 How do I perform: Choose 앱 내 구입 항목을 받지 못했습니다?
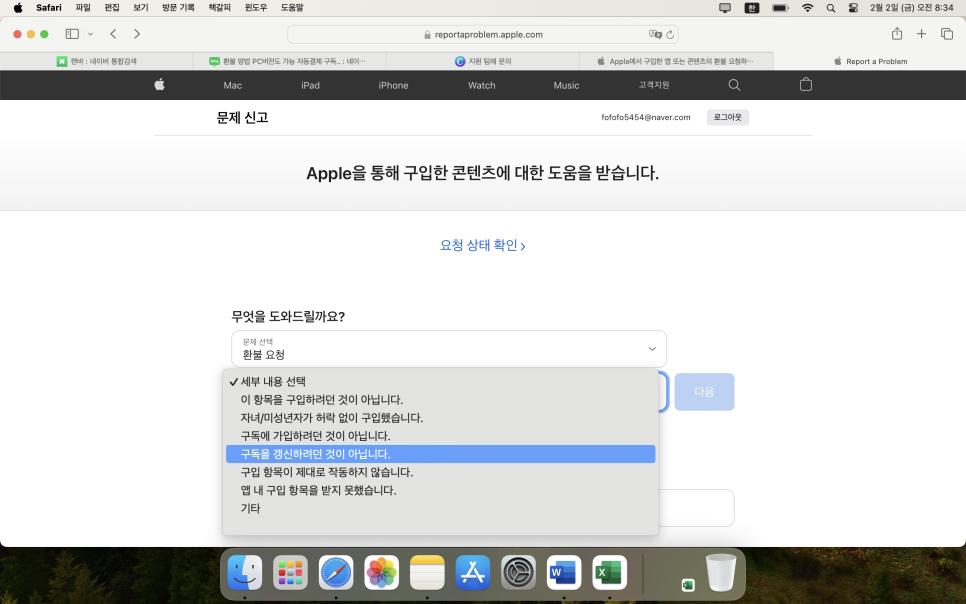[440, 491]
